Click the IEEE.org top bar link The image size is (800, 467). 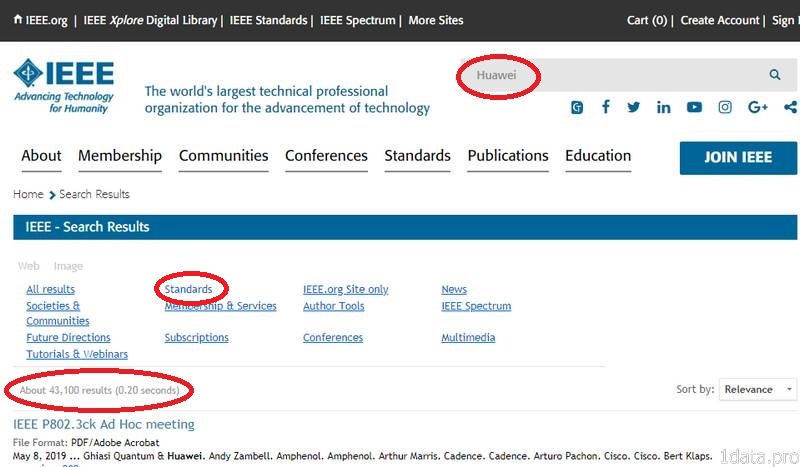tap(46, 20)
